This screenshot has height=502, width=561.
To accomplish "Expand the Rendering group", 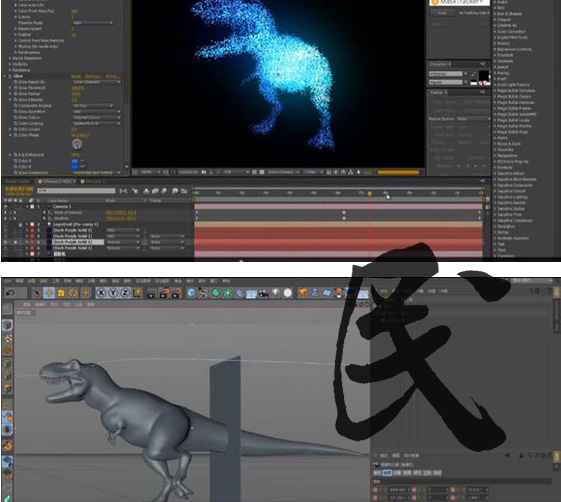I will [10, 70].
